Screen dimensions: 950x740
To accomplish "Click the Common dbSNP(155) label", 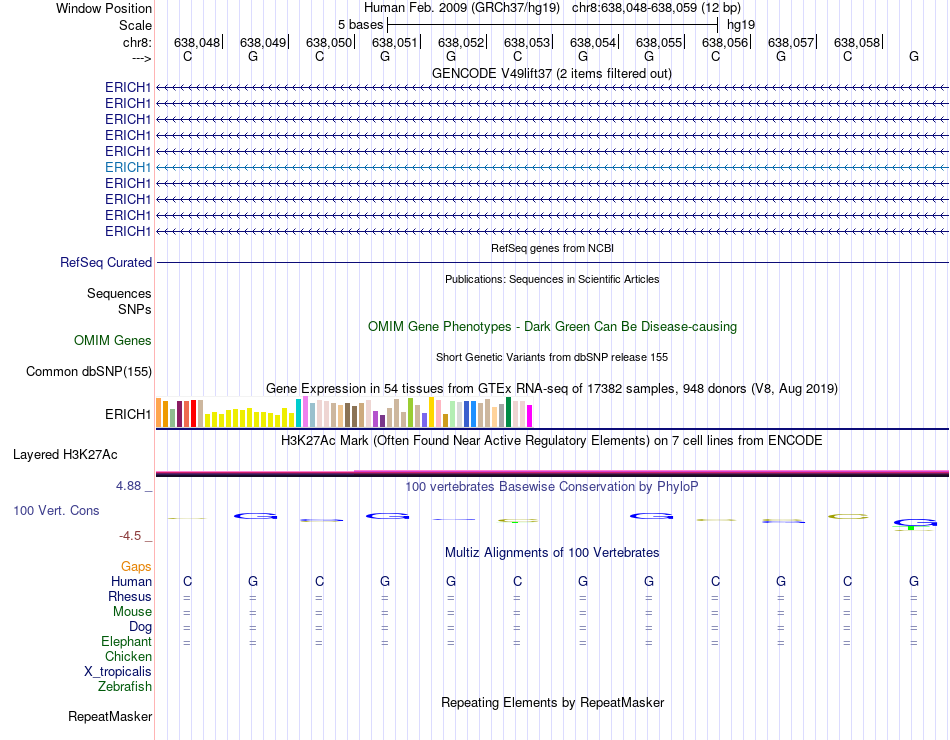I will [x=88, y=372].
